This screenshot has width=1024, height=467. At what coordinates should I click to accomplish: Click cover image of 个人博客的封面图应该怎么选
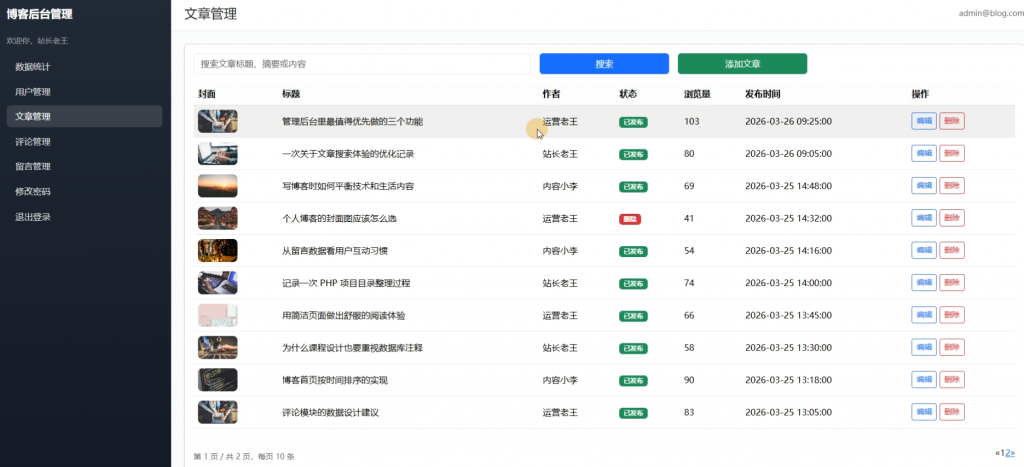click(217, 218)
